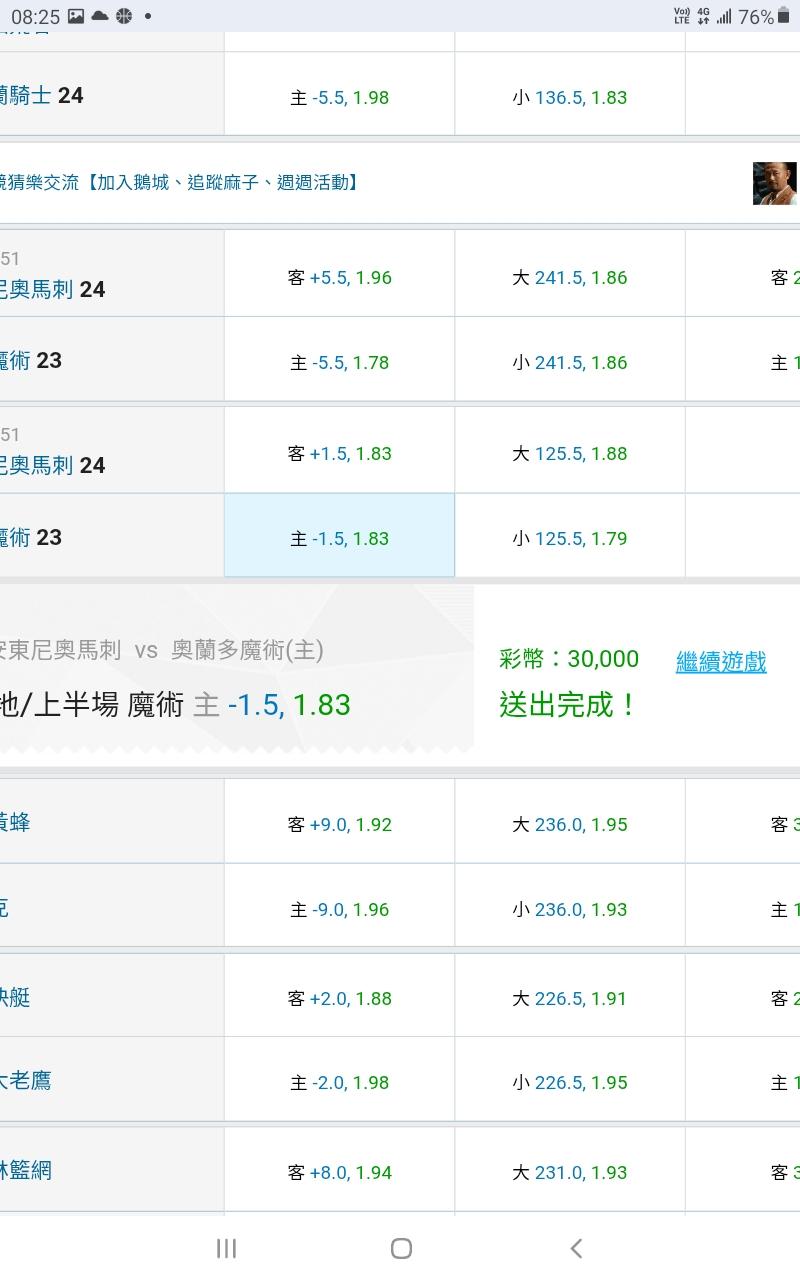Open the 競猜樂交流 announcement link
Image resolution: width=800 pixels, height=1280 pixels.
[180, 182]
